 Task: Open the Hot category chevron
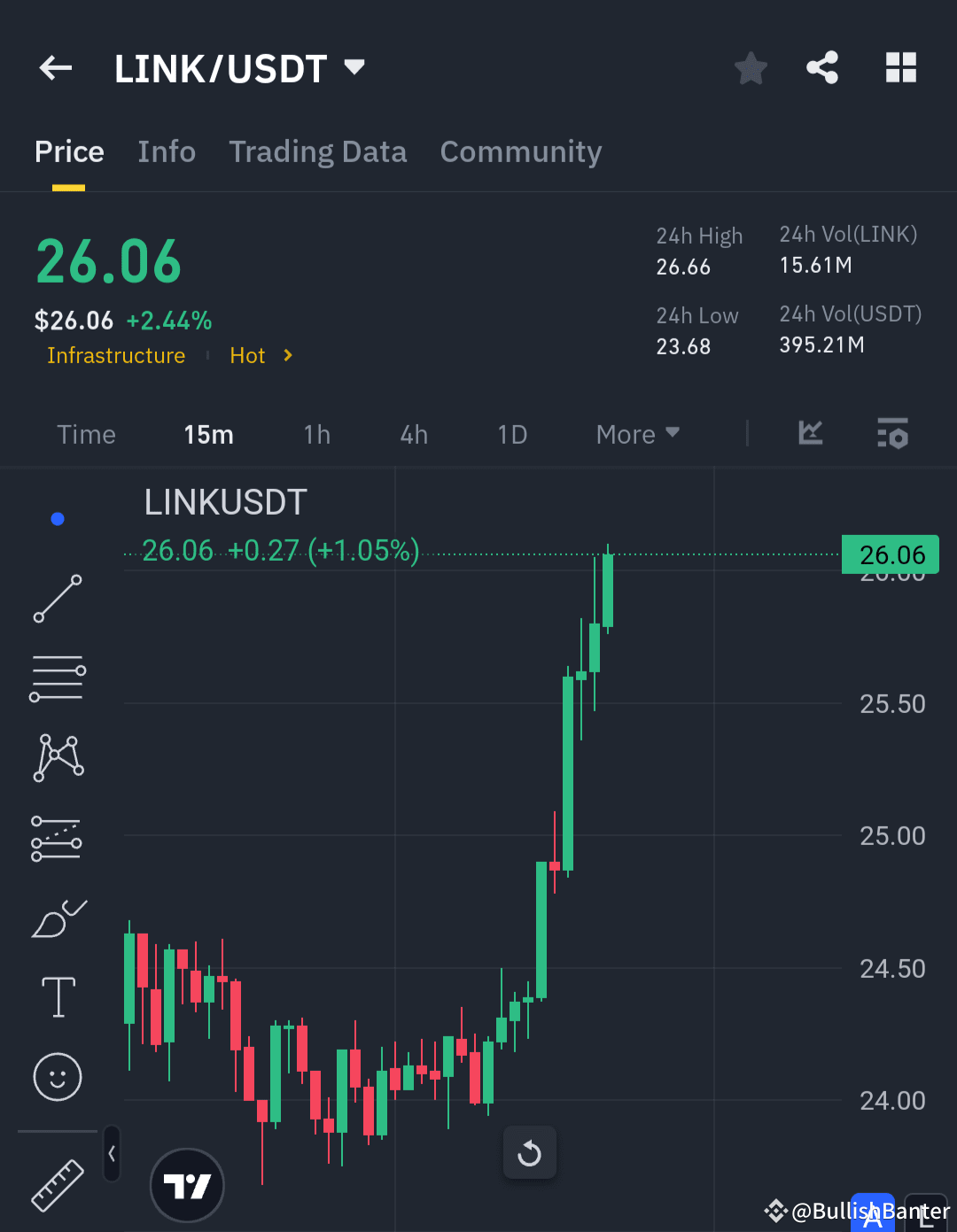click(287, 355)
